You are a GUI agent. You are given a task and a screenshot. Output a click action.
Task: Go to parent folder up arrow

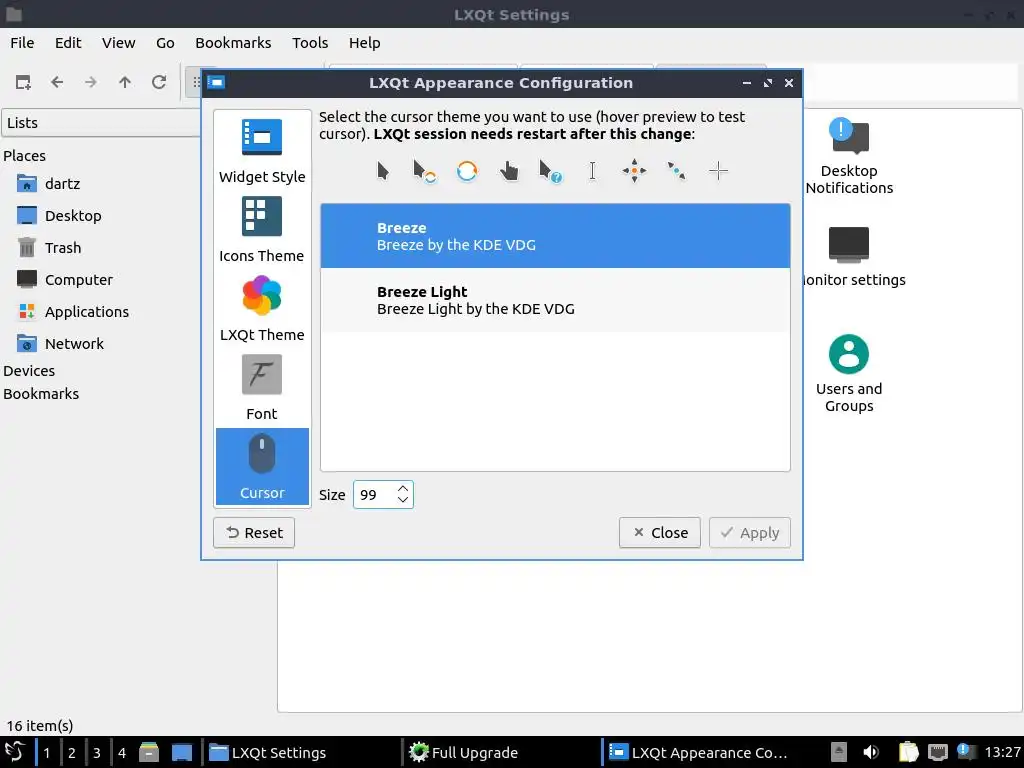point(125,82)
